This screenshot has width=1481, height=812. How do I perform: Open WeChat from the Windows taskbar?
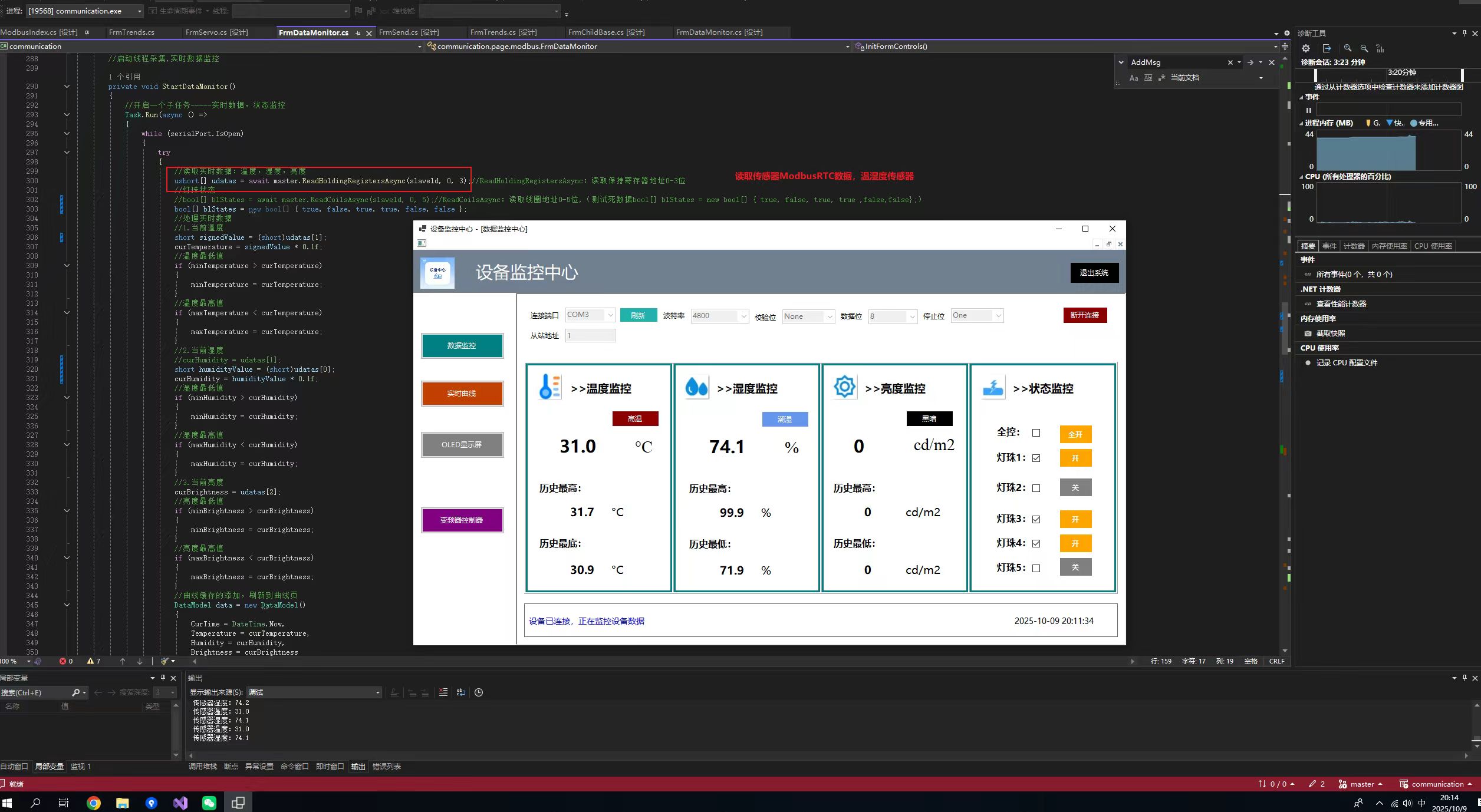click(209, 803)
